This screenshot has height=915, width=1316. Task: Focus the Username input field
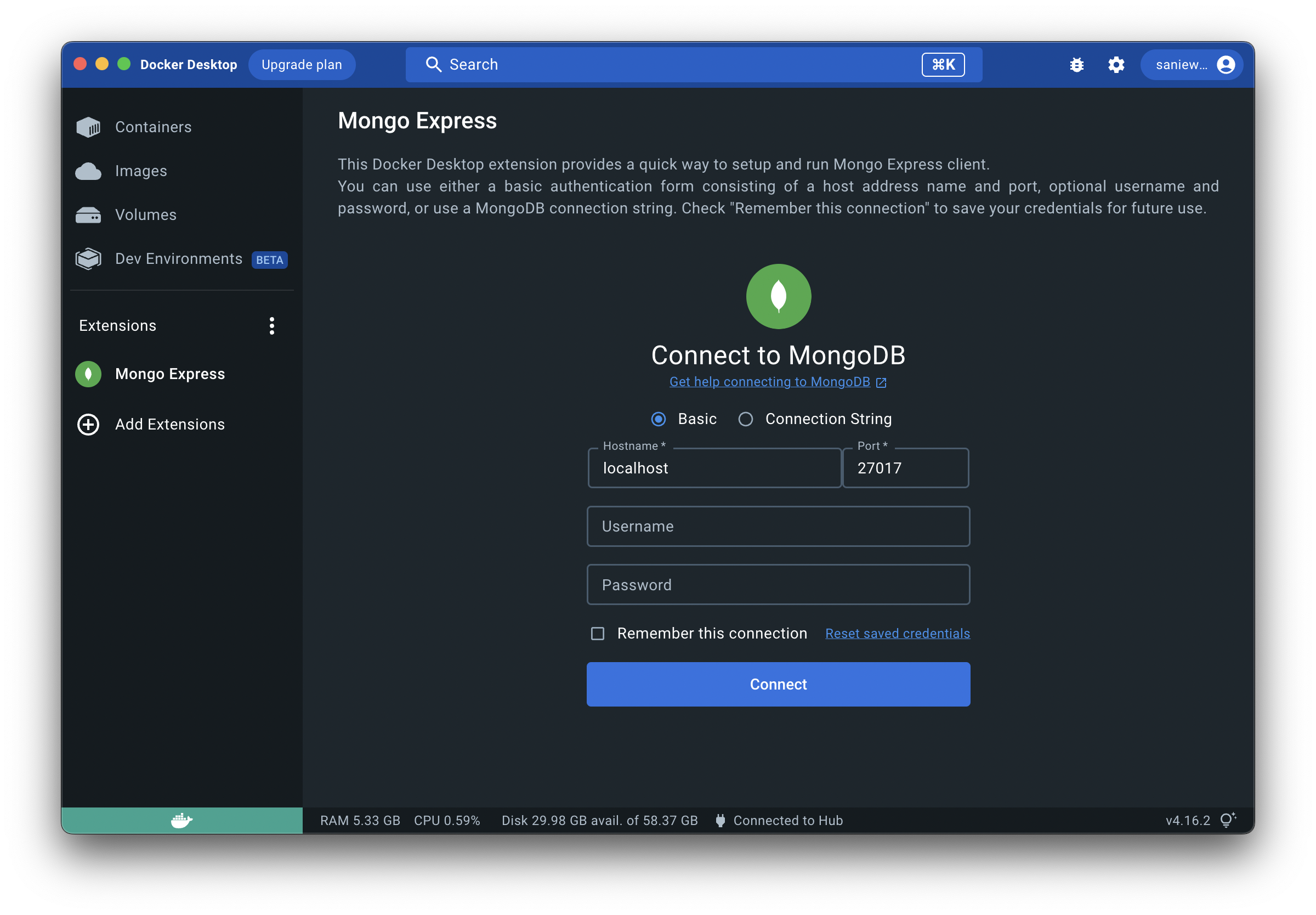[x=778, y=526]
